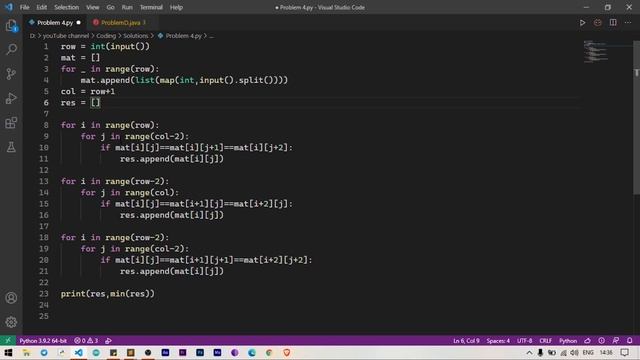Open Photoshop from the taskbar
Screen dimensions: 640x360
click(200, 353)
